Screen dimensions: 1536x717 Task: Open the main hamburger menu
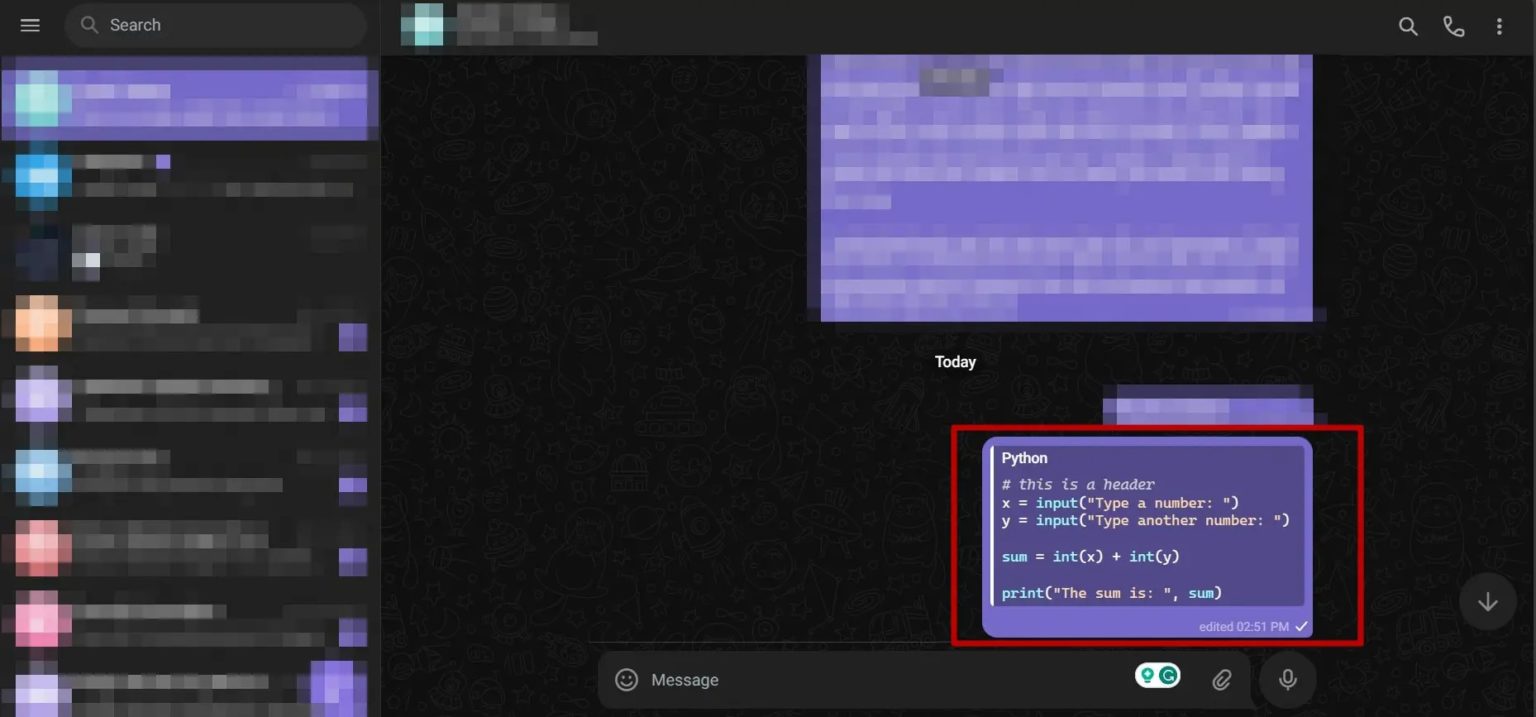coord(29,25)
